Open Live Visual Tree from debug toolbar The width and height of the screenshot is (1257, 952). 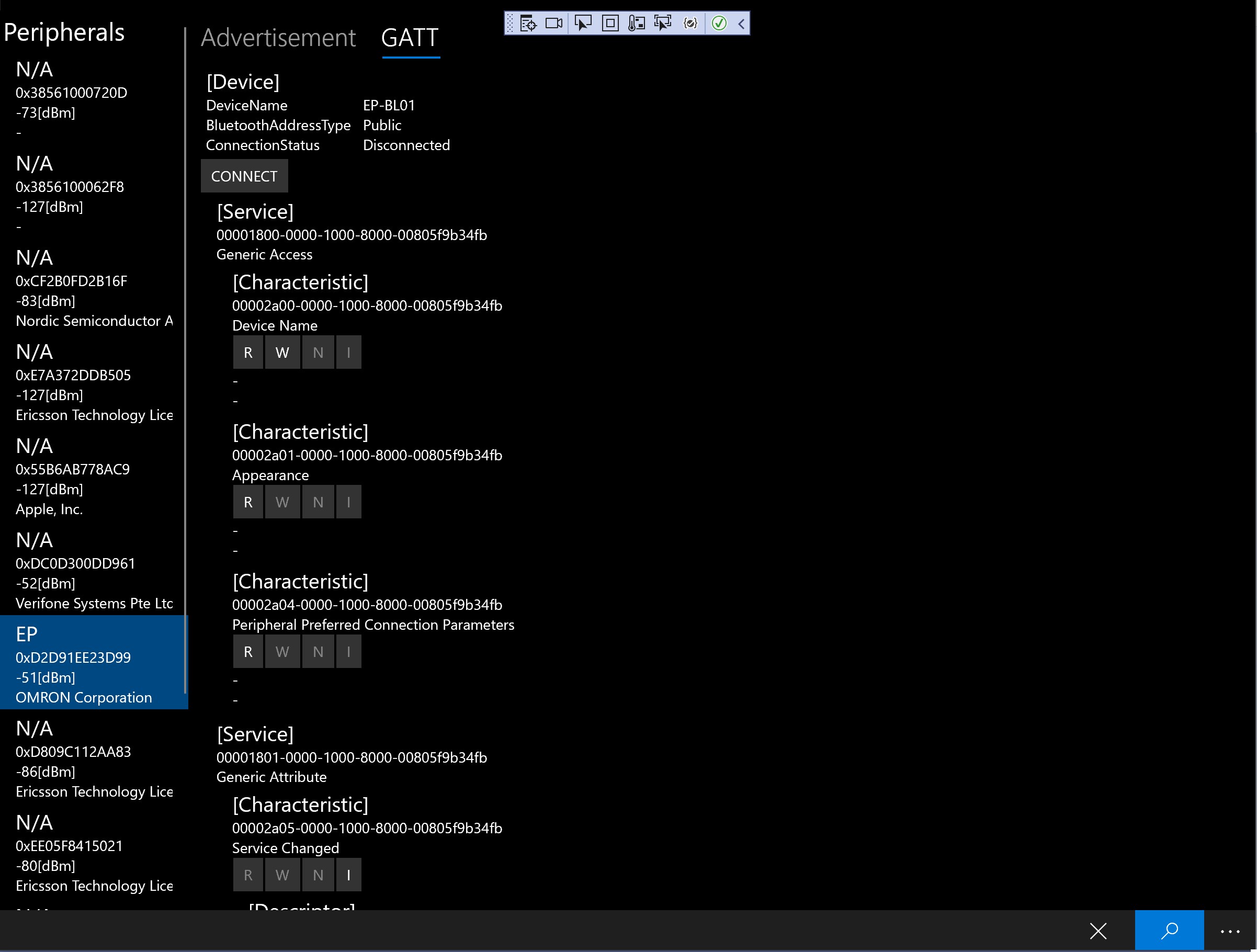point(528,24)
